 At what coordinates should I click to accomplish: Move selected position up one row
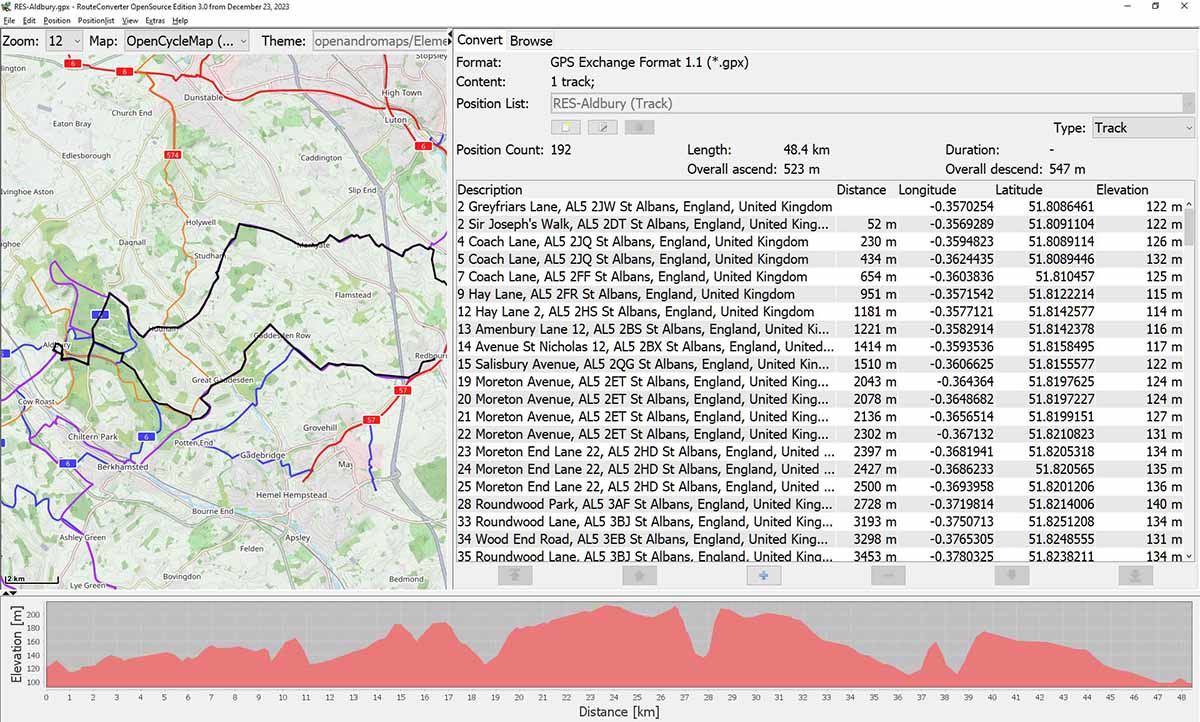[639, 575]
